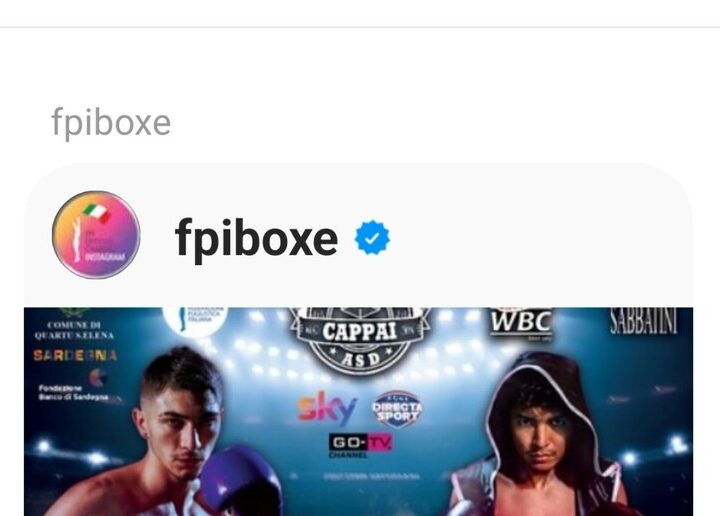Click the Sky logo on poster
Viewport: 720px width, 516px height.
[327, 408]
